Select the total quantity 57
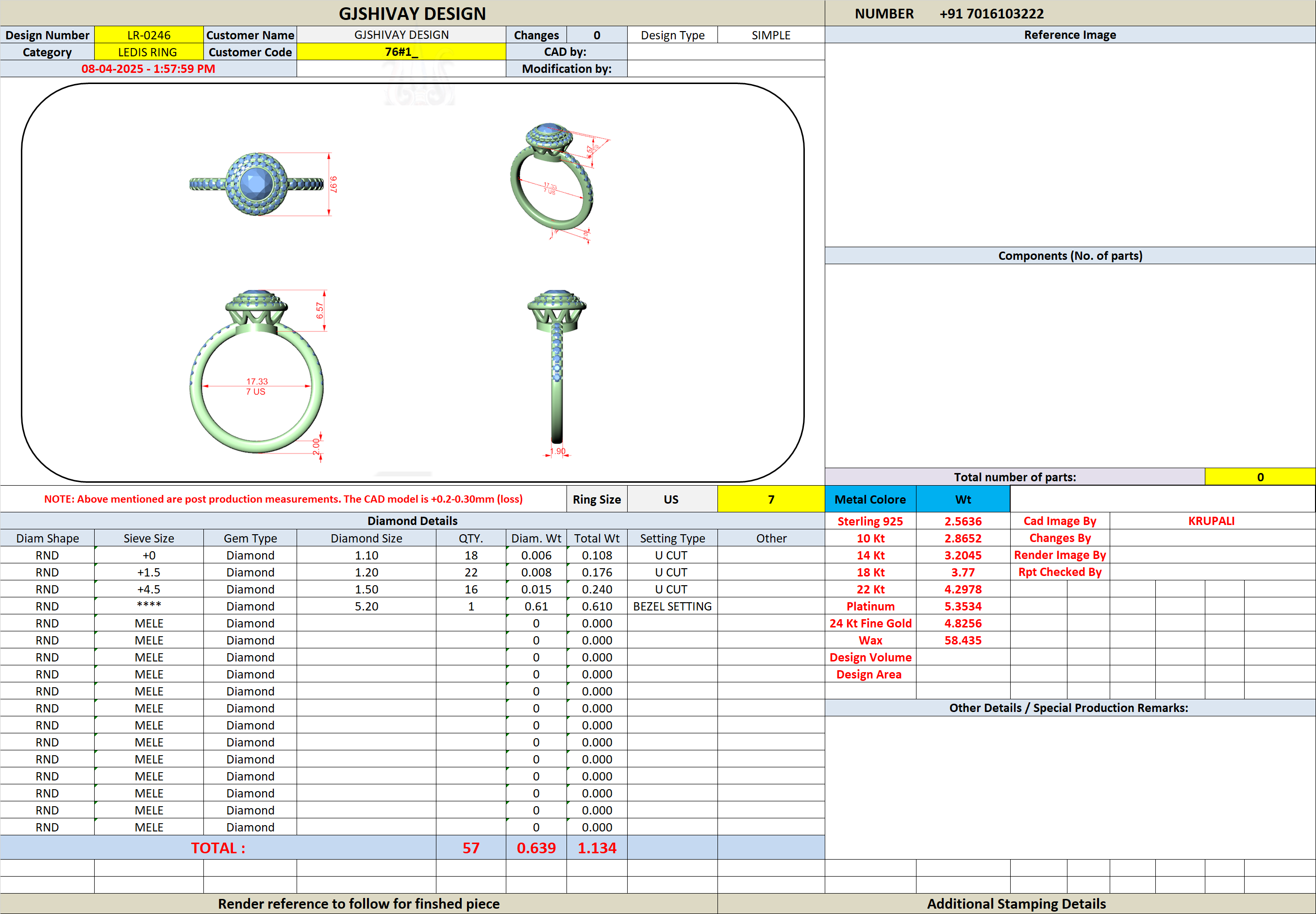The width and height of the screenshot is (1316, 914). tap(471, 847)
